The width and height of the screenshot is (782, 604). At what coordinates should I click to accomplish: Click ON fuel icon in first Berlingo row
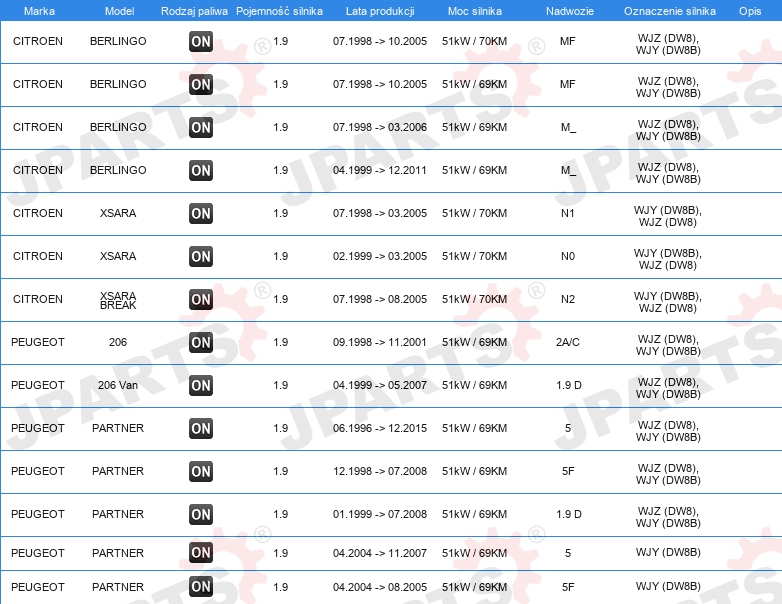point(201,41)
